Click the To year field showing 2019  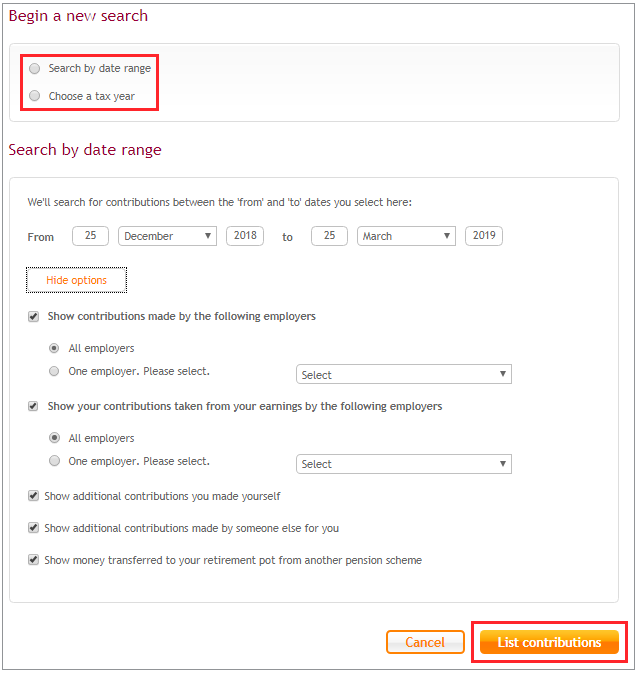click(x=484, y=236)
